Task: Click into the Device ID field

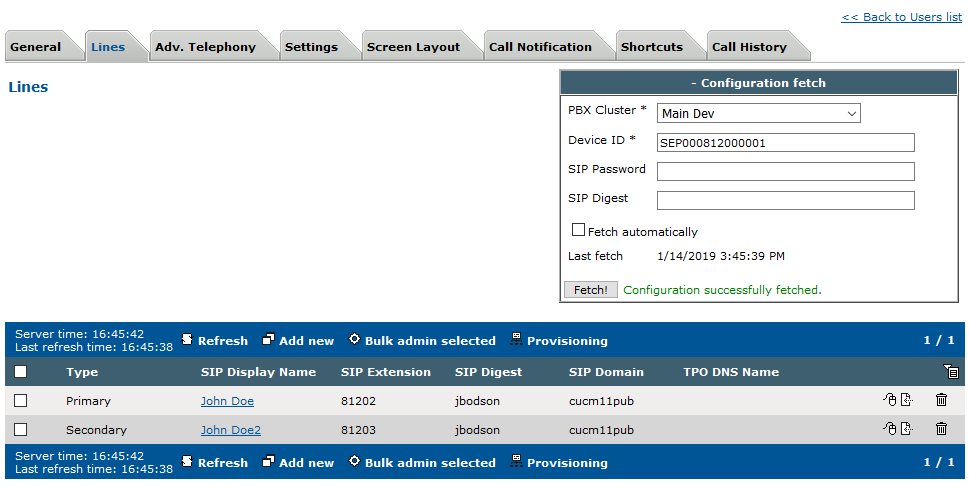Action: pyautogui.click(x=785, y=143)
